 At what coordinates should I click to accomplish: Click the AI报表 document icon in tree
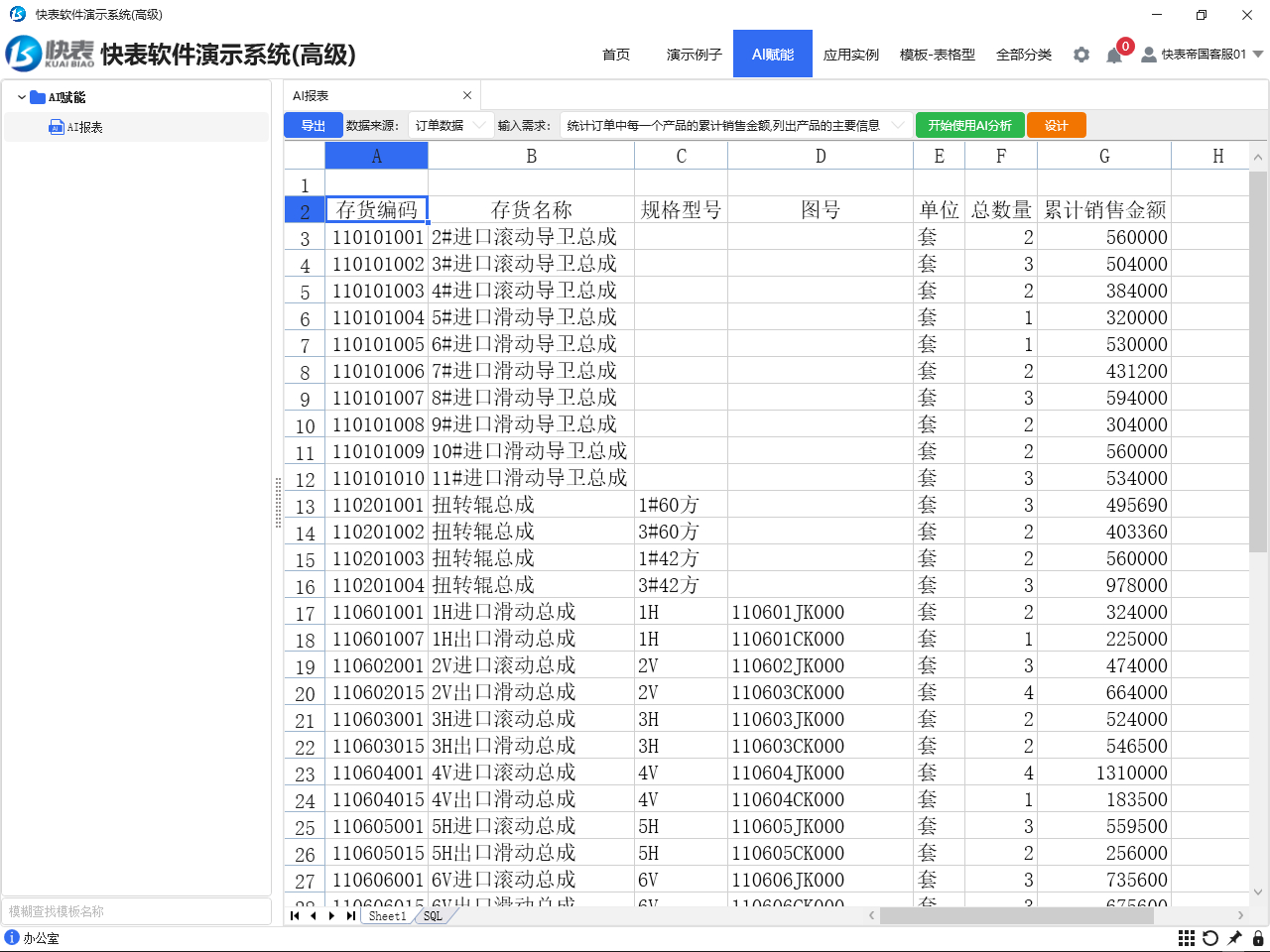pyautogui.click(x=57, y=127)
